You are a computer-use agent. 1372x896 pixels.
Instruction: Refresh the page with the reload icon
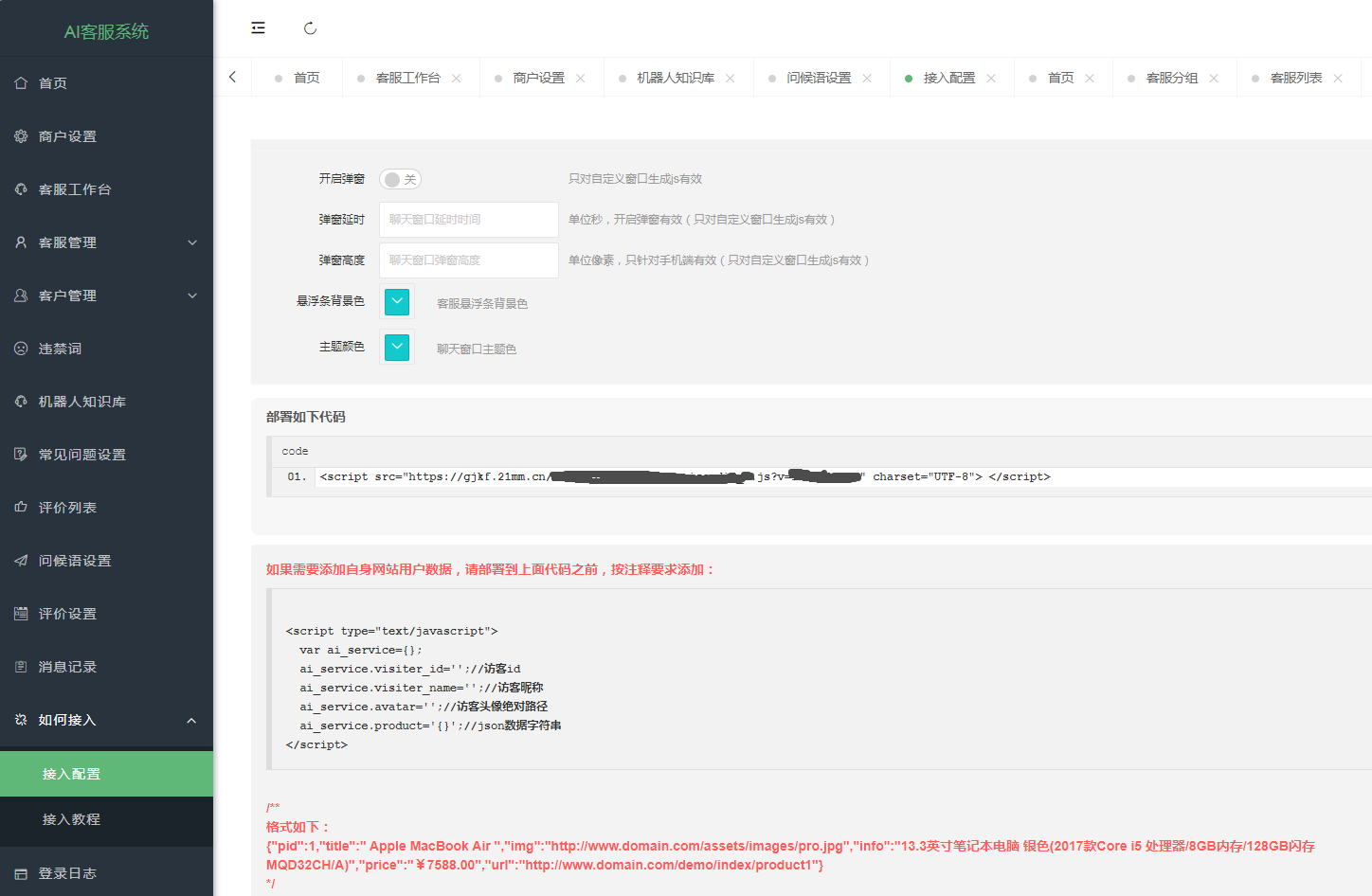[x=310, y=28]
